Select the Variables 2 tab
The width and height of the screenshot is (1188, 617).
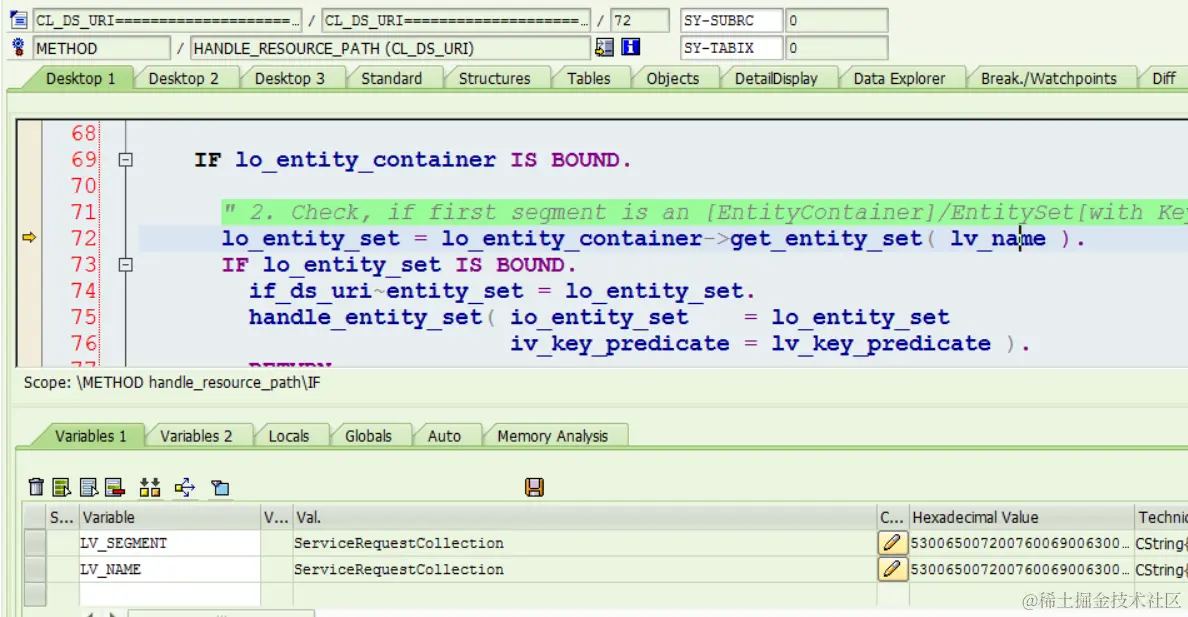pyautogui.click(x=196, y=437)
